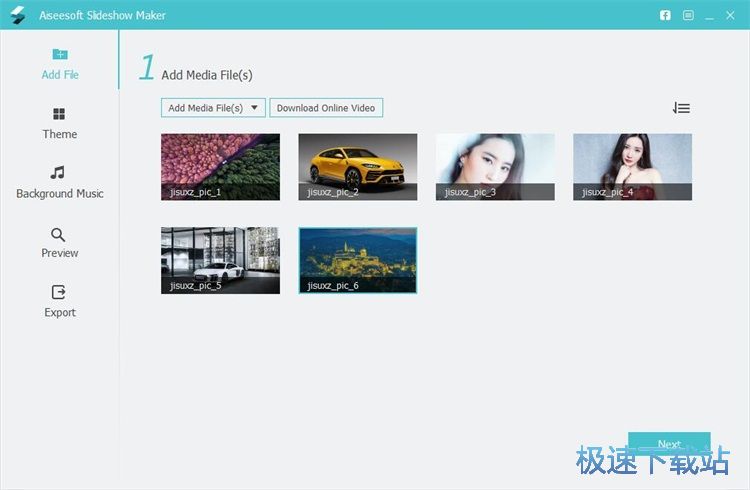Open the Export step

(x=59, y=301)
